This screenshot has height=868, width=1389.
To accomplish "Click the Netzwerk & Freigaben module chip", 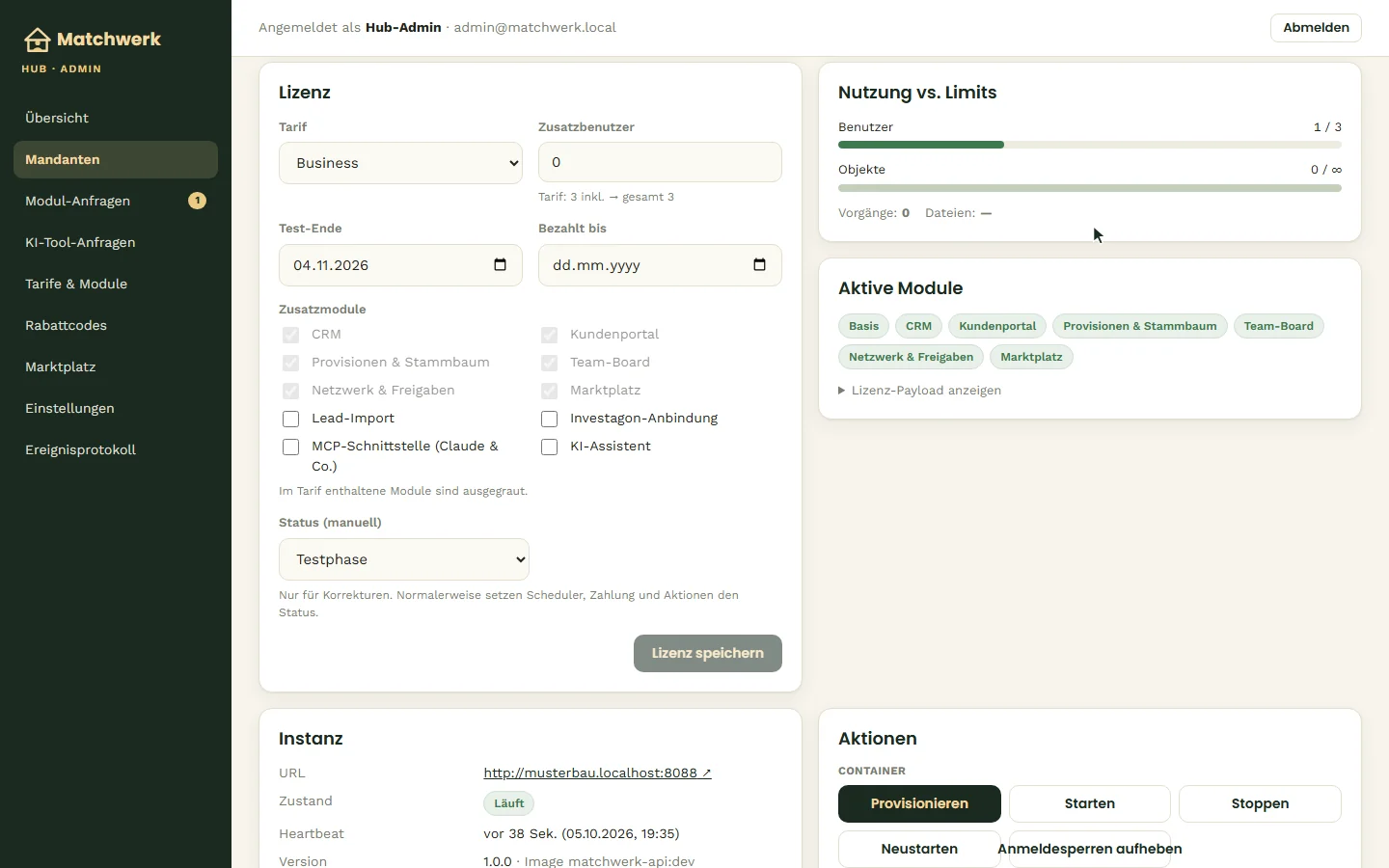I will tap(912, 357).
